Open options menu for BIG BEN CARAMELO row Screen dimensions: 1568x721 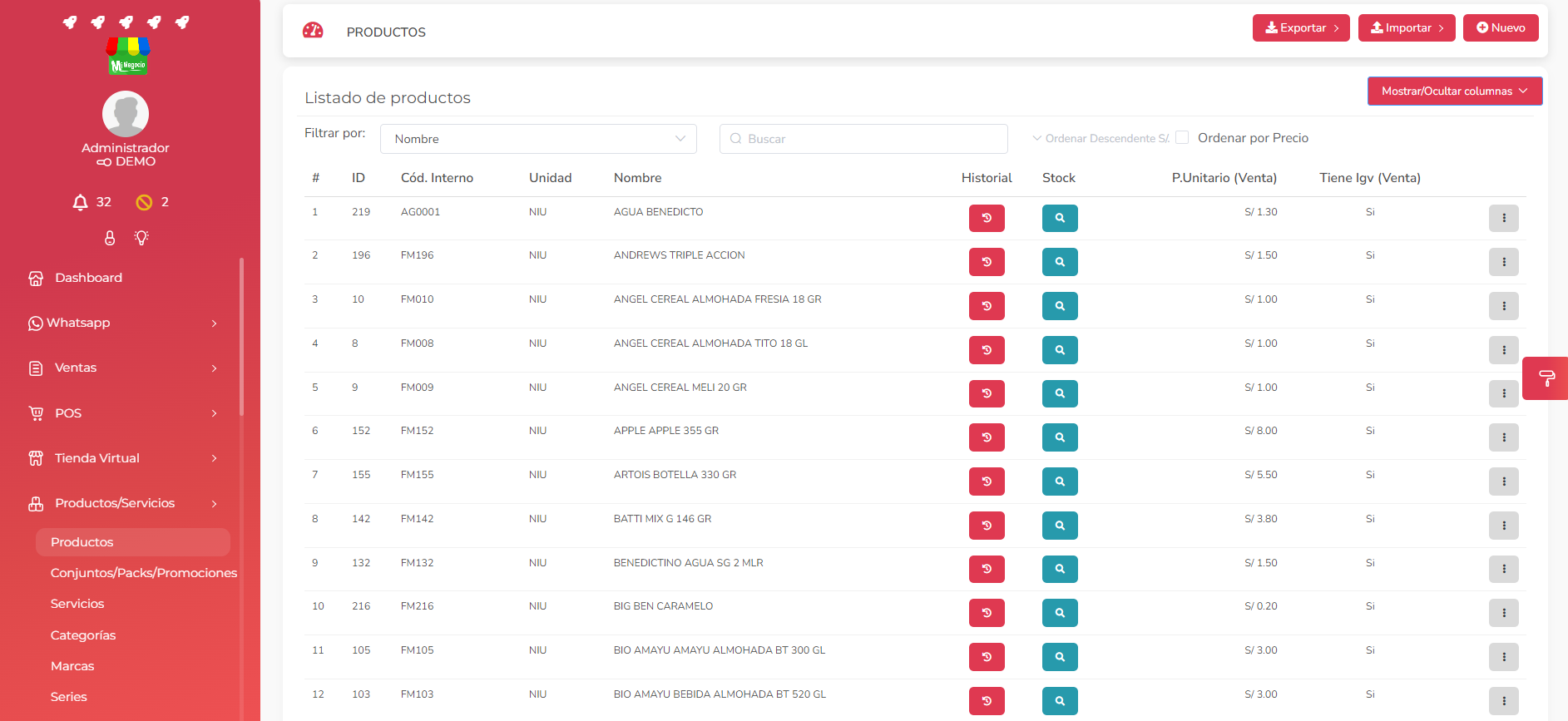pos(1504,613)
